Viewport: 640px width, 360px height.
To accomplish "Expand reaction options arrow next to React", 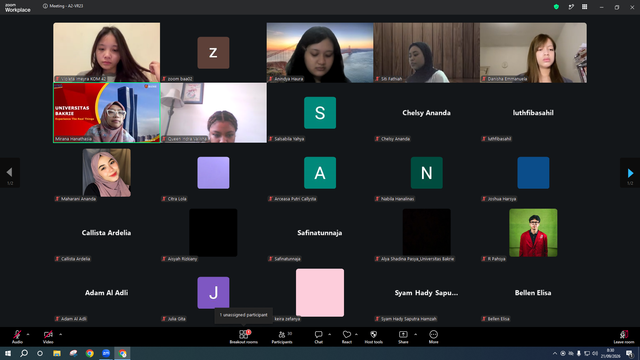I will [356, 334].
